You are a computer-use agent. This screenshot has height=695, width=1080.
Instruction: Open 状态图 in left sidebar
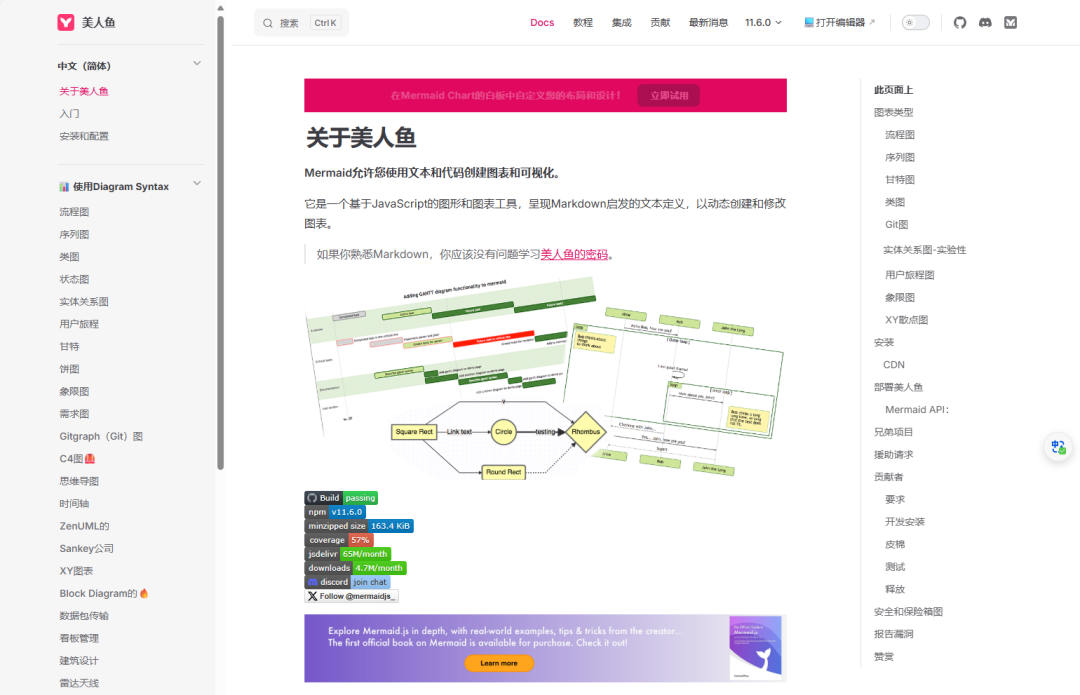click(74, 279)
